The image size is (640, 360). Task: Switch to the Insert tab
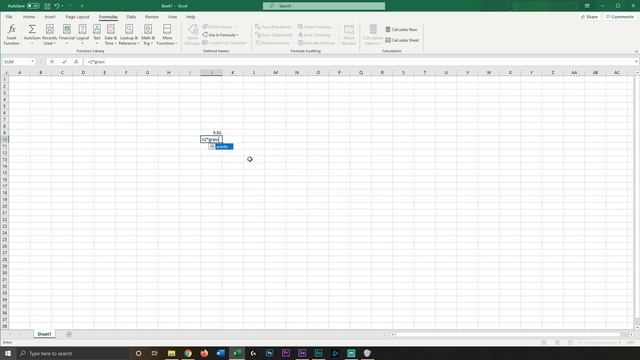point(50,17)
